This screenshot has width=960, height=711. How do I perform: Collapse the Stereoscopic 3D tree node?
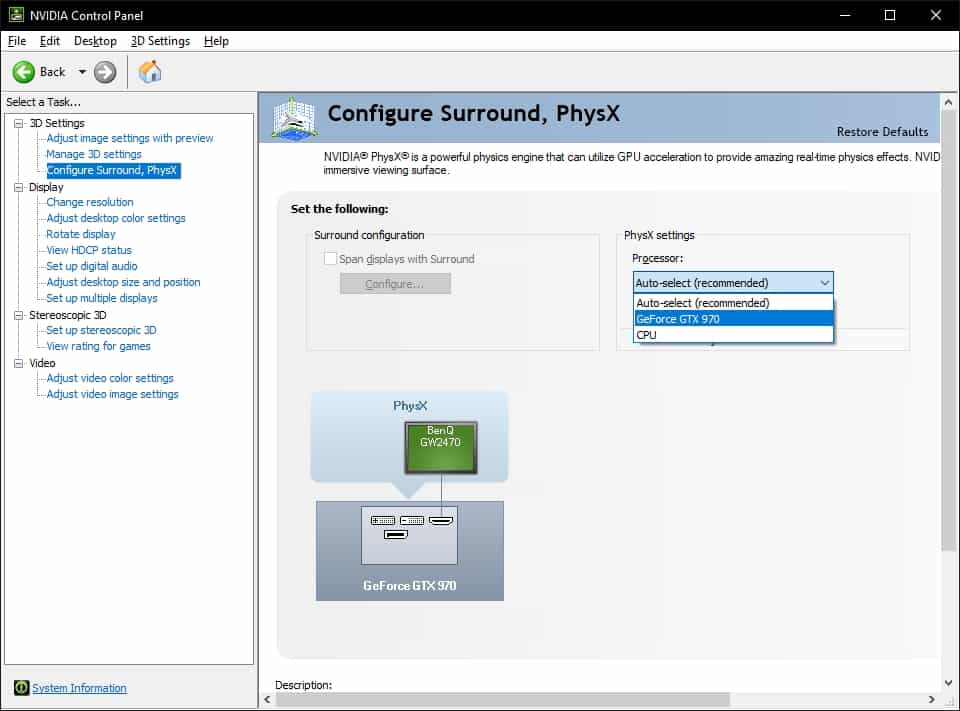[x=18, y=315]
